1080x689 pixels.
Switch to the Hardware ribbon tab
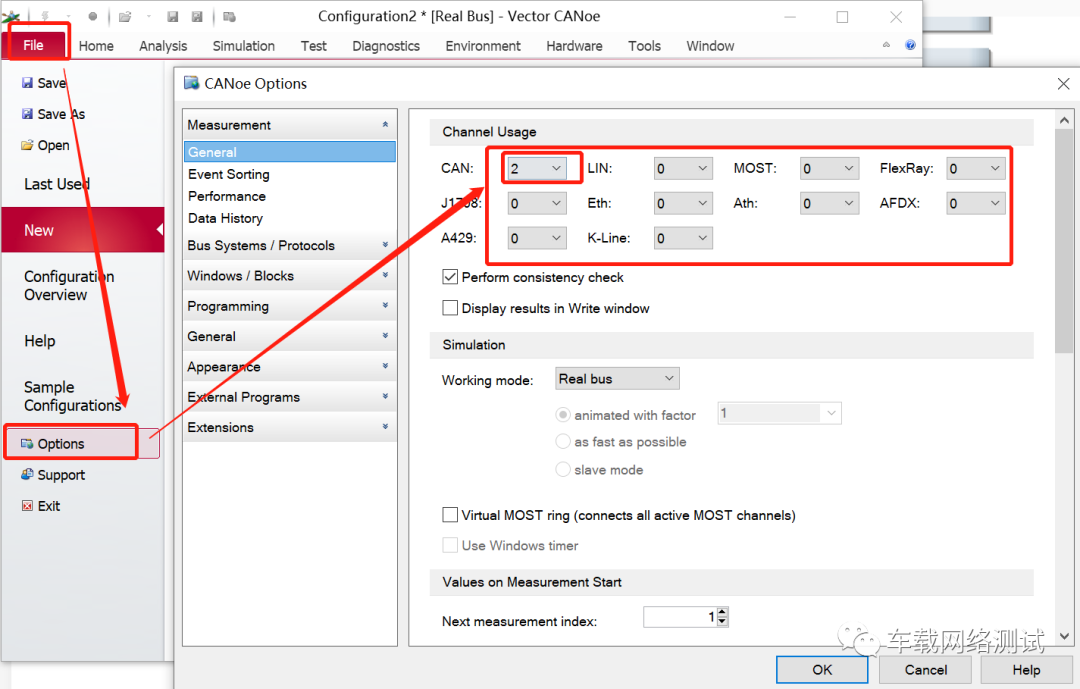[574, 46]
